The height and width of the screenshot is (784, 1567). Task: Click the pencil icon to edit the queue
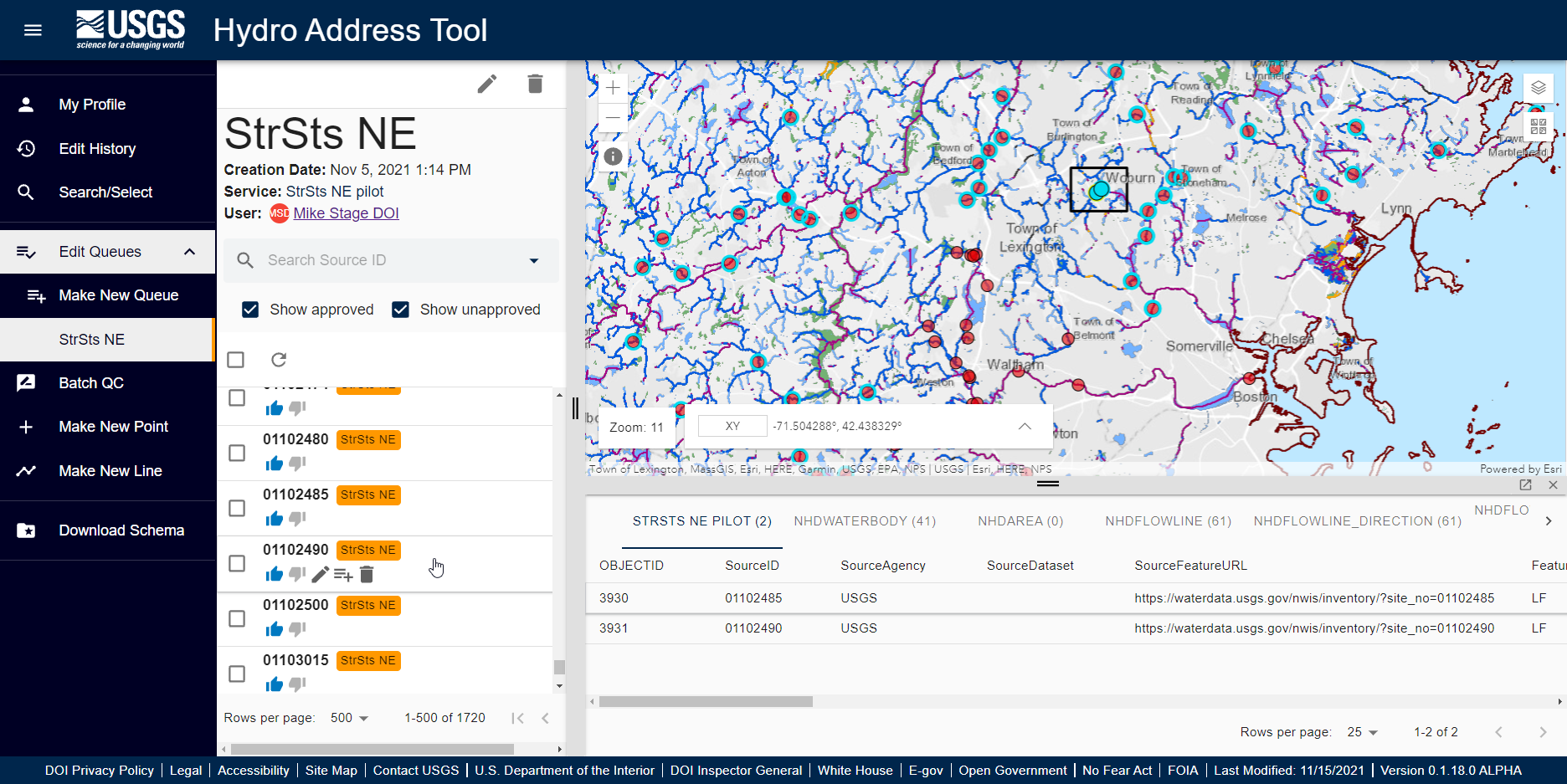point(487,84)
